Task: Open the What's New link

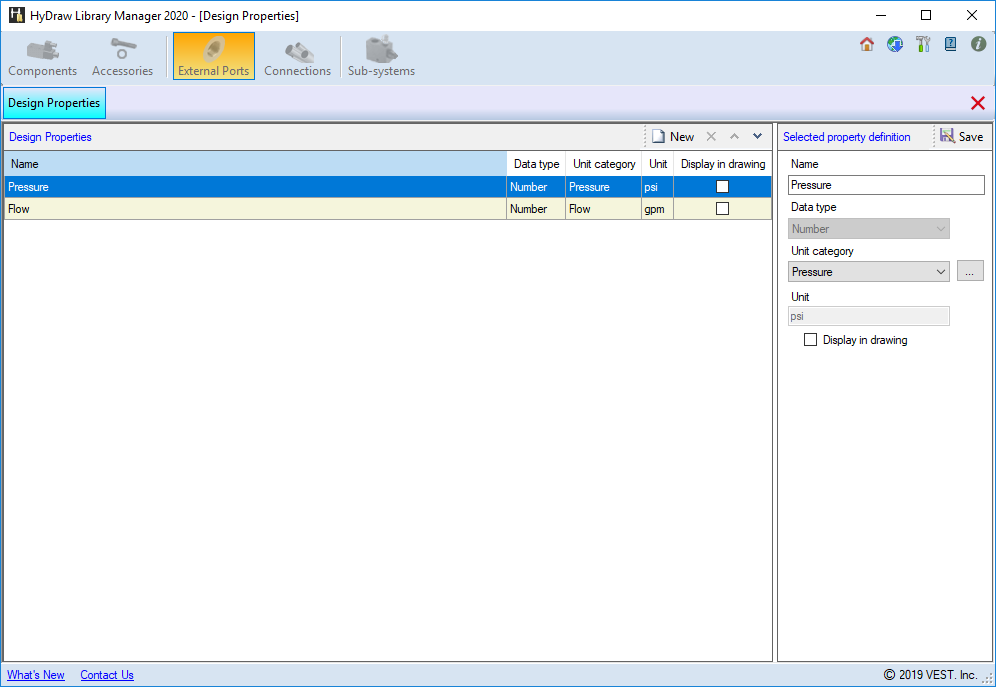Action: (36, 675)
